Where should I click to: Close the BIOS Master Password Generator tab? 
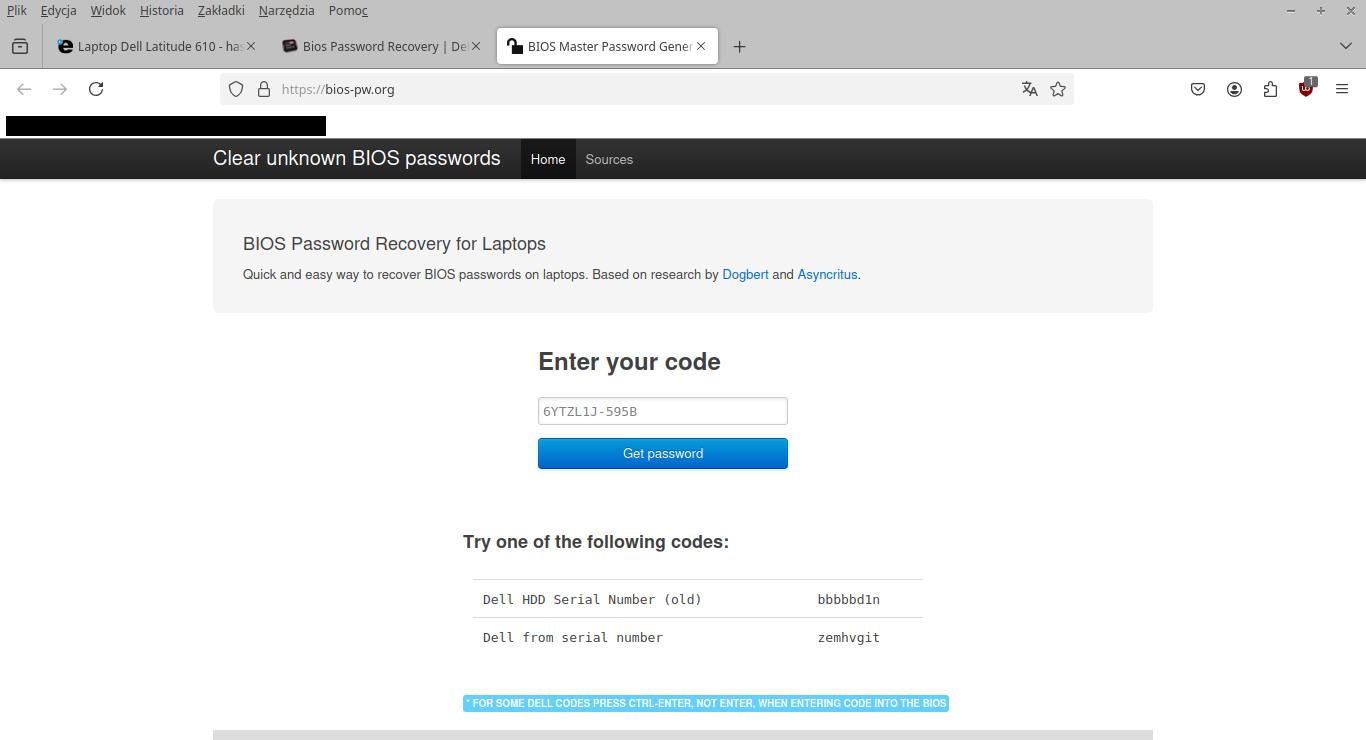pos(701,46)
